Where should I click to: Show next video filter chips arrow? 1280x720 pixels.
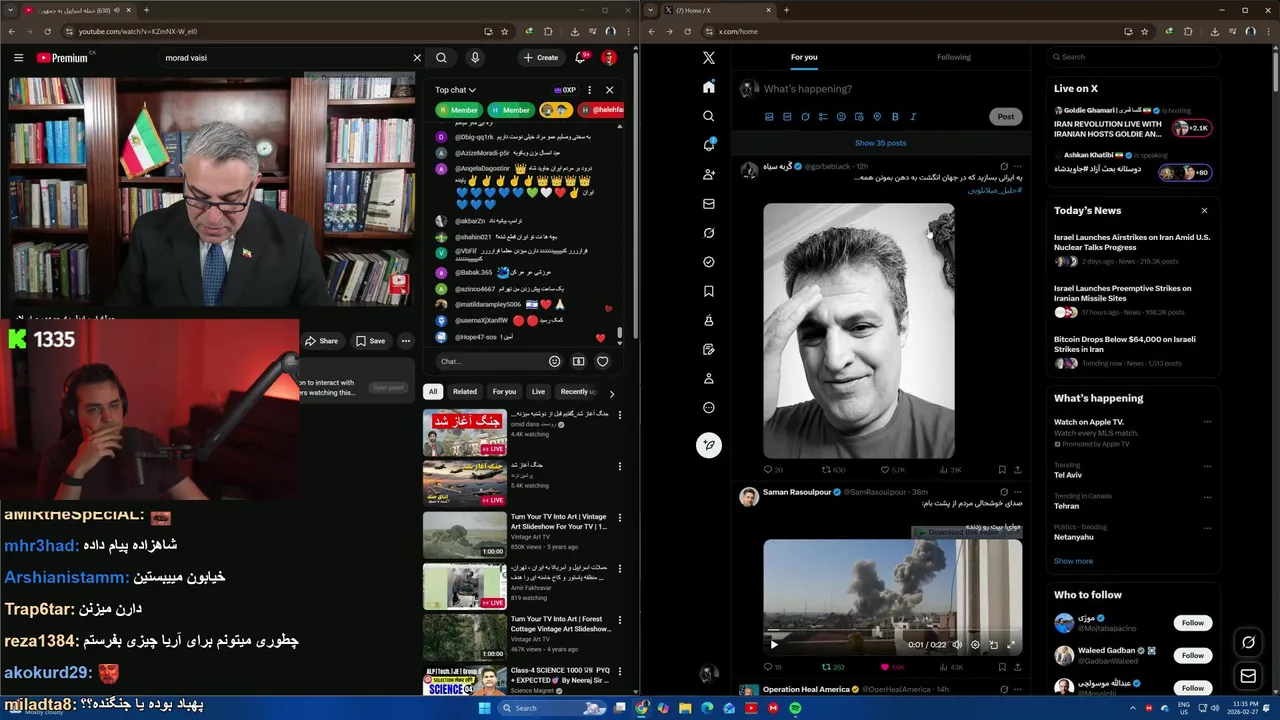611,393
